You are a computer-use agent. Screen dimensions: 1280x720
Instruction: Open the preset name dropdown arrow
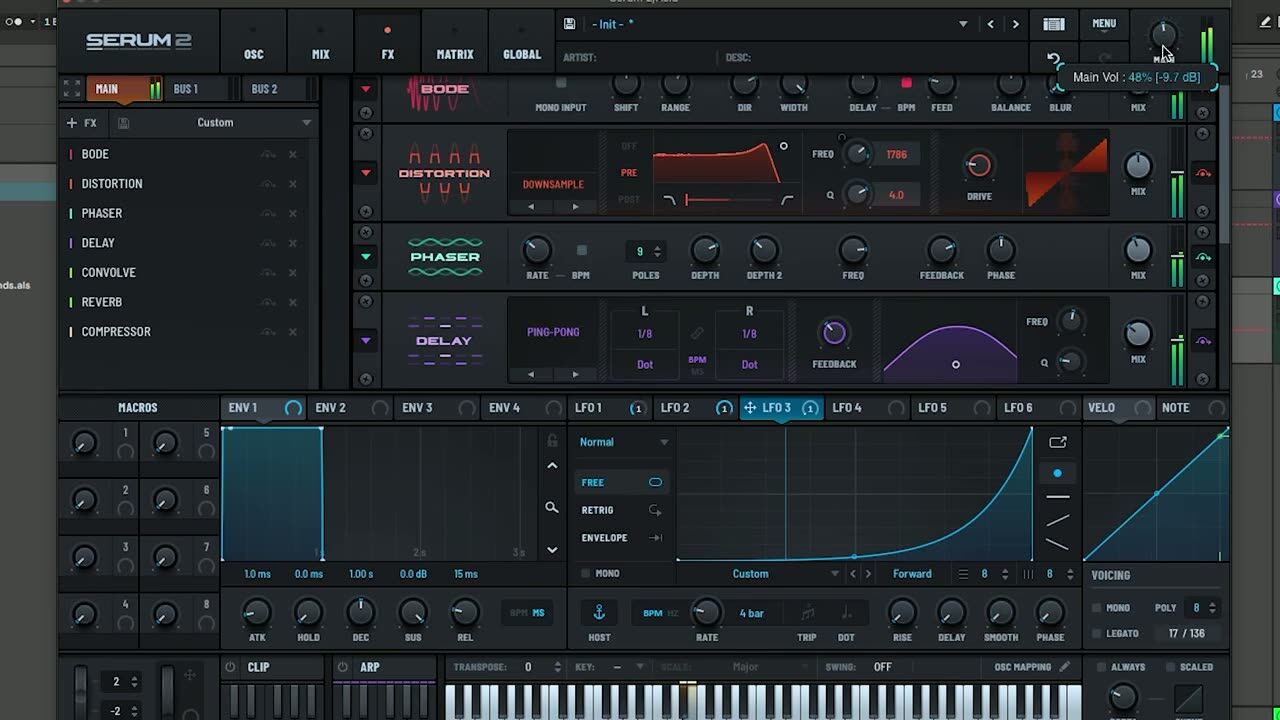[x=963, y=24]
